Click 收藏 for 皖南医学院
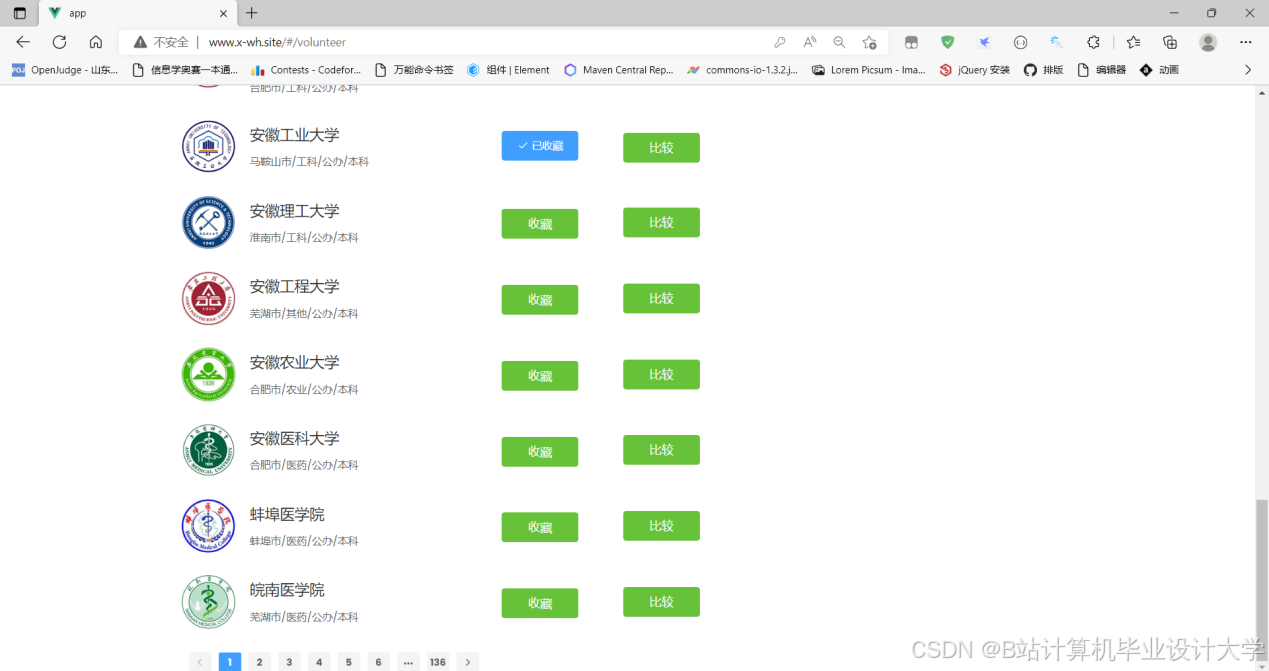The width and height of the screenshot is (1269, 671). pyautogui.click(x=540, y=603)
